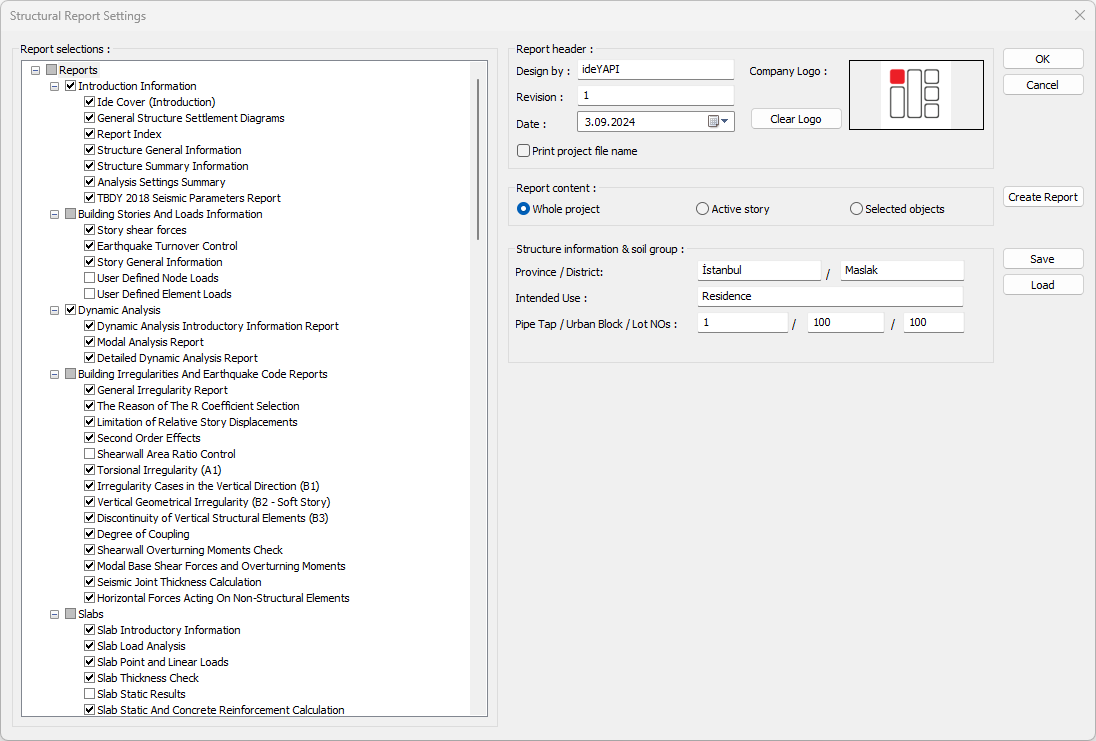
Task: Uncheck Torsional Irregularity (A1) report
Action: pyautogui.click(x=90, y=470)
